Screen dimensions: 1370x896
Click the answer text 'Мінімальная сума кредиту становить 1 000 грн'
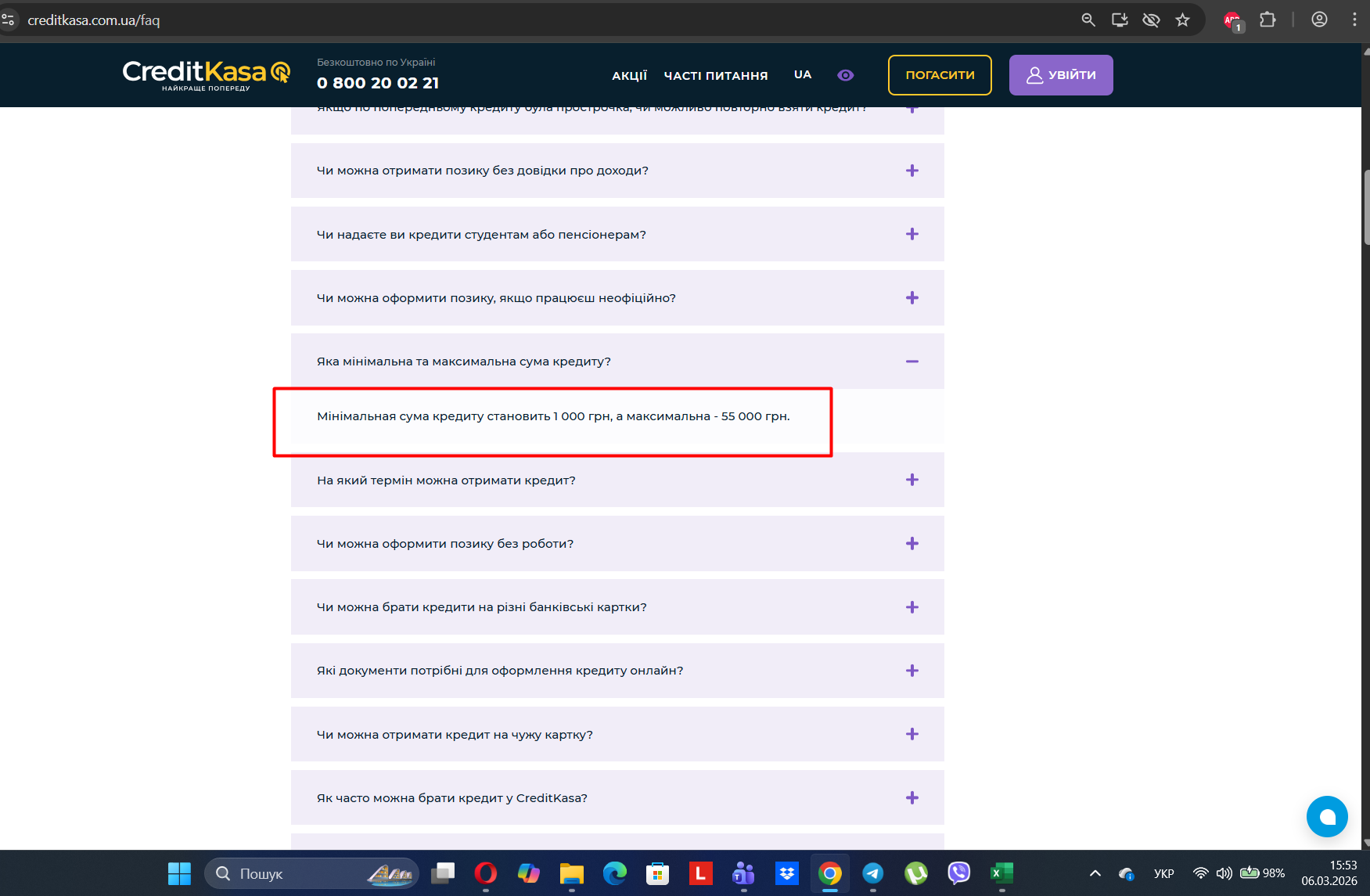tap(465, 416)
